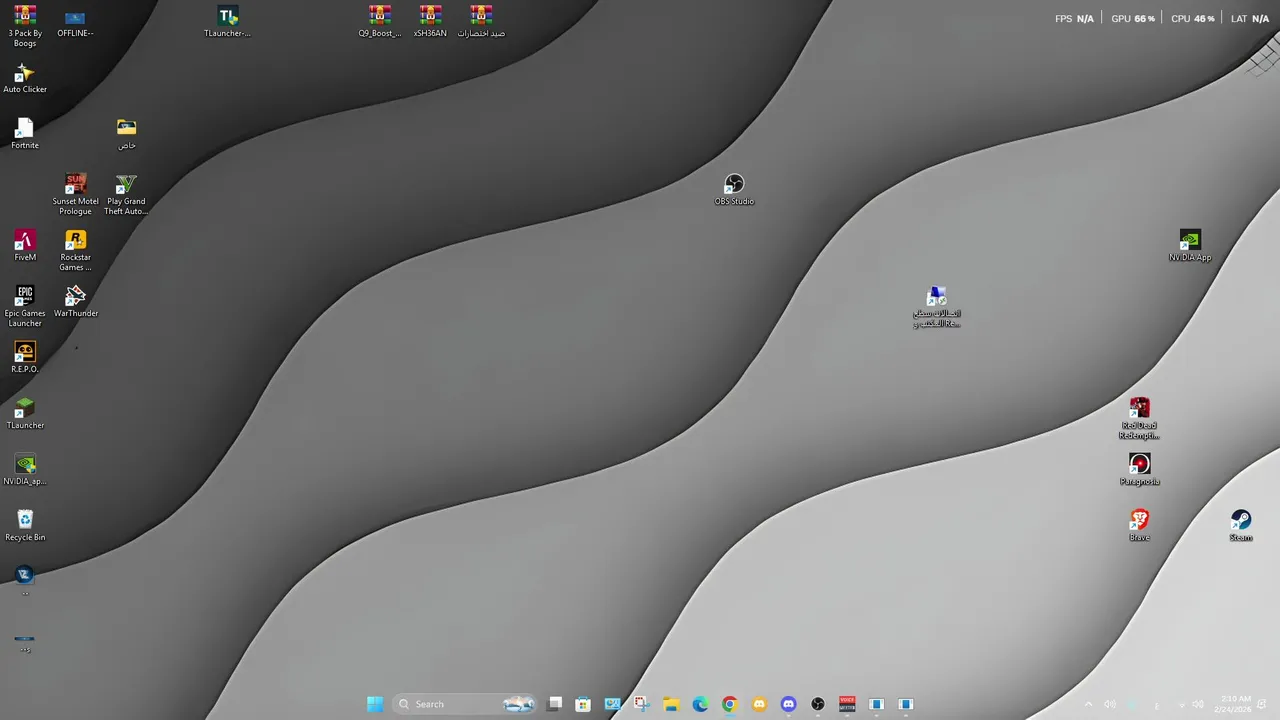This screenshot has height=720, width=1280.
Task: Select the NVIDIA_ap... installer file
Action: [25, 470]
